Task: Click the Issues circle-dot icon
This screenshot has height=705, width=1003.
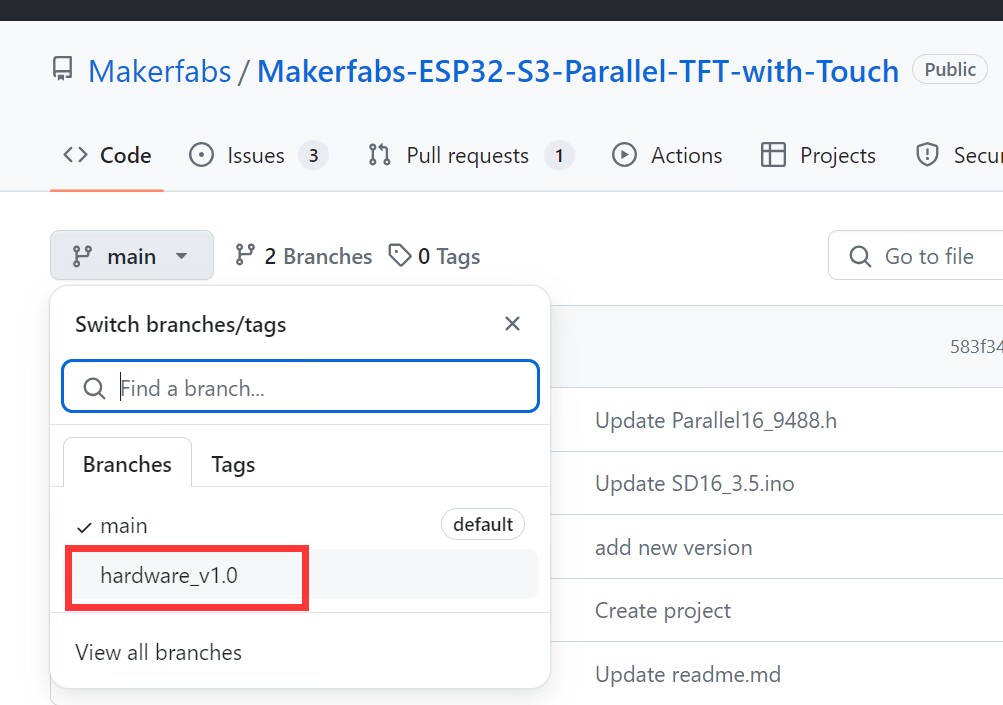Action: pos(201,155)
